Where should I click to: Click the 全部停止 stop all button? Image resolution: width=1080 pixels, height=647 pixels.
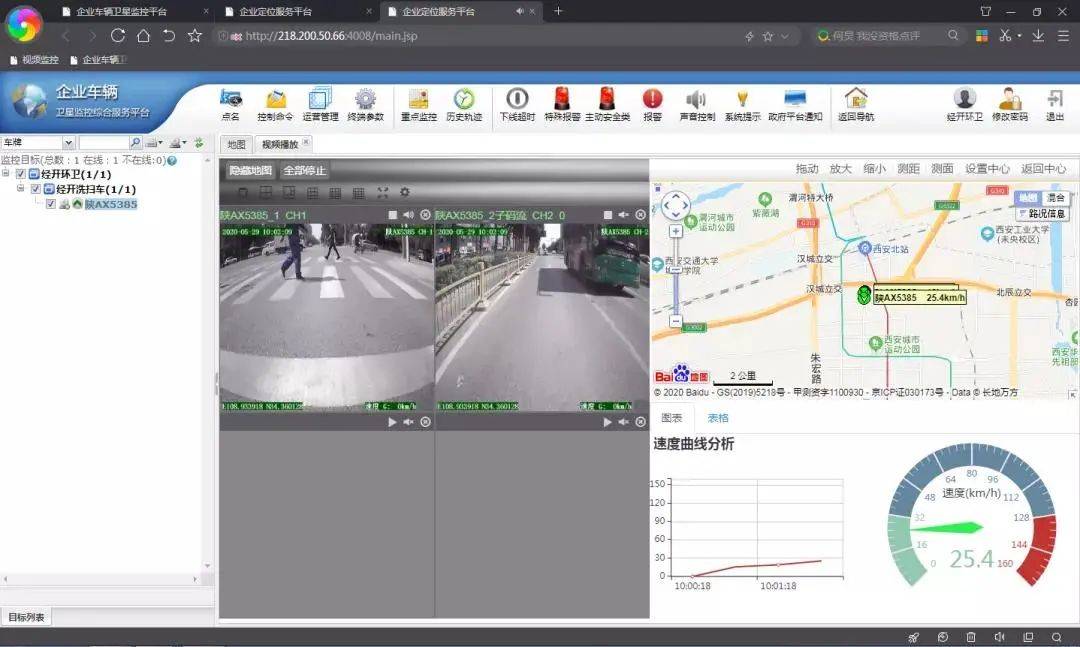tap(304, 171)
